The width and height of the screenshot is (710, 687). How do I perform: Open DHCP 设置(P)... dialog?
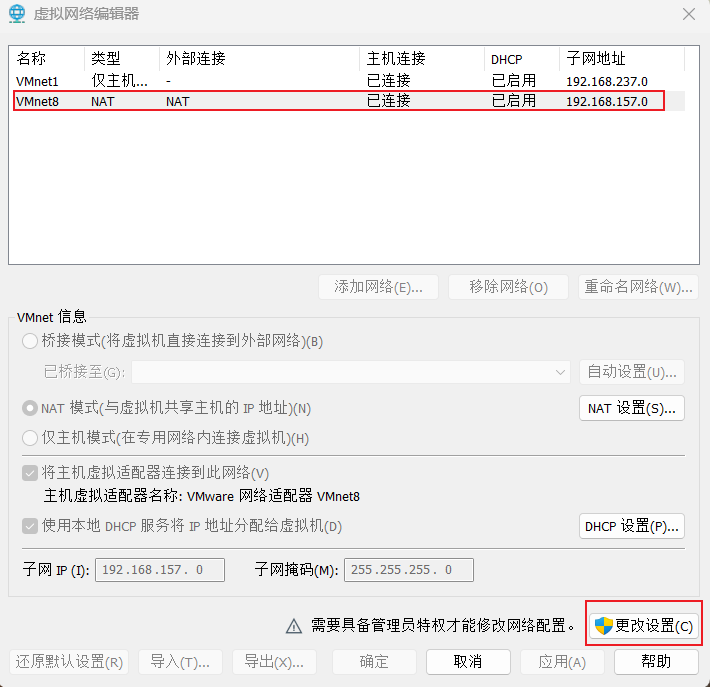(632, 526)
